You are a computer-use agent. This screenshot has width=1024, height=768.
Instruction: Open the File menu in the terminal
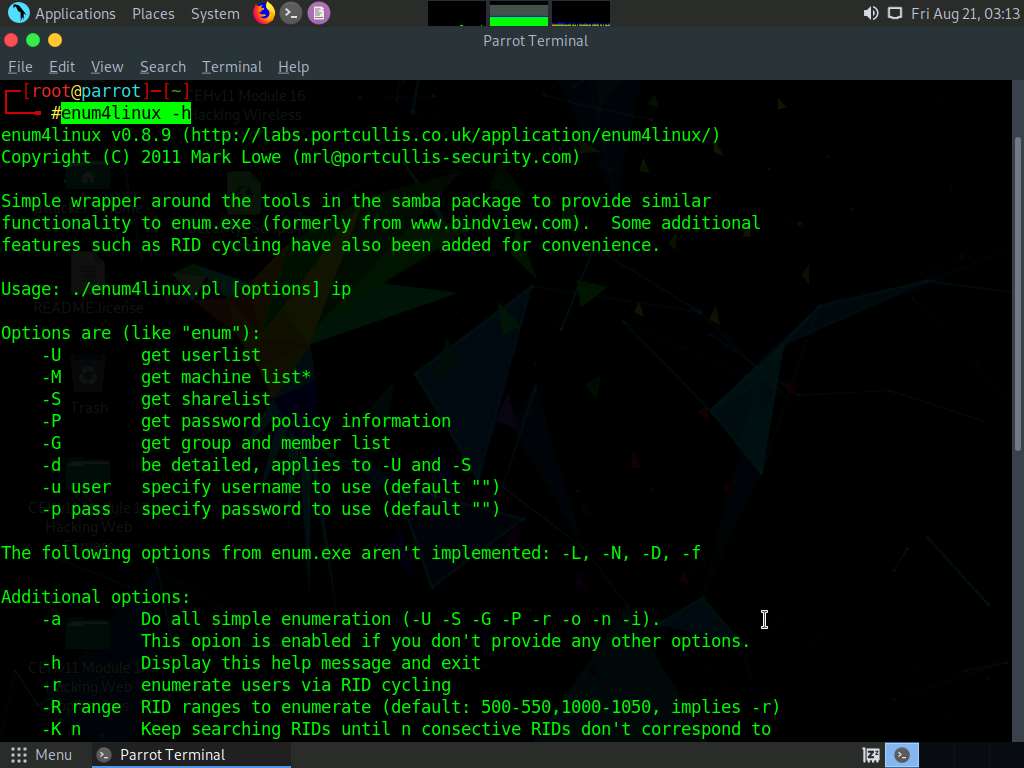[20, 67]
